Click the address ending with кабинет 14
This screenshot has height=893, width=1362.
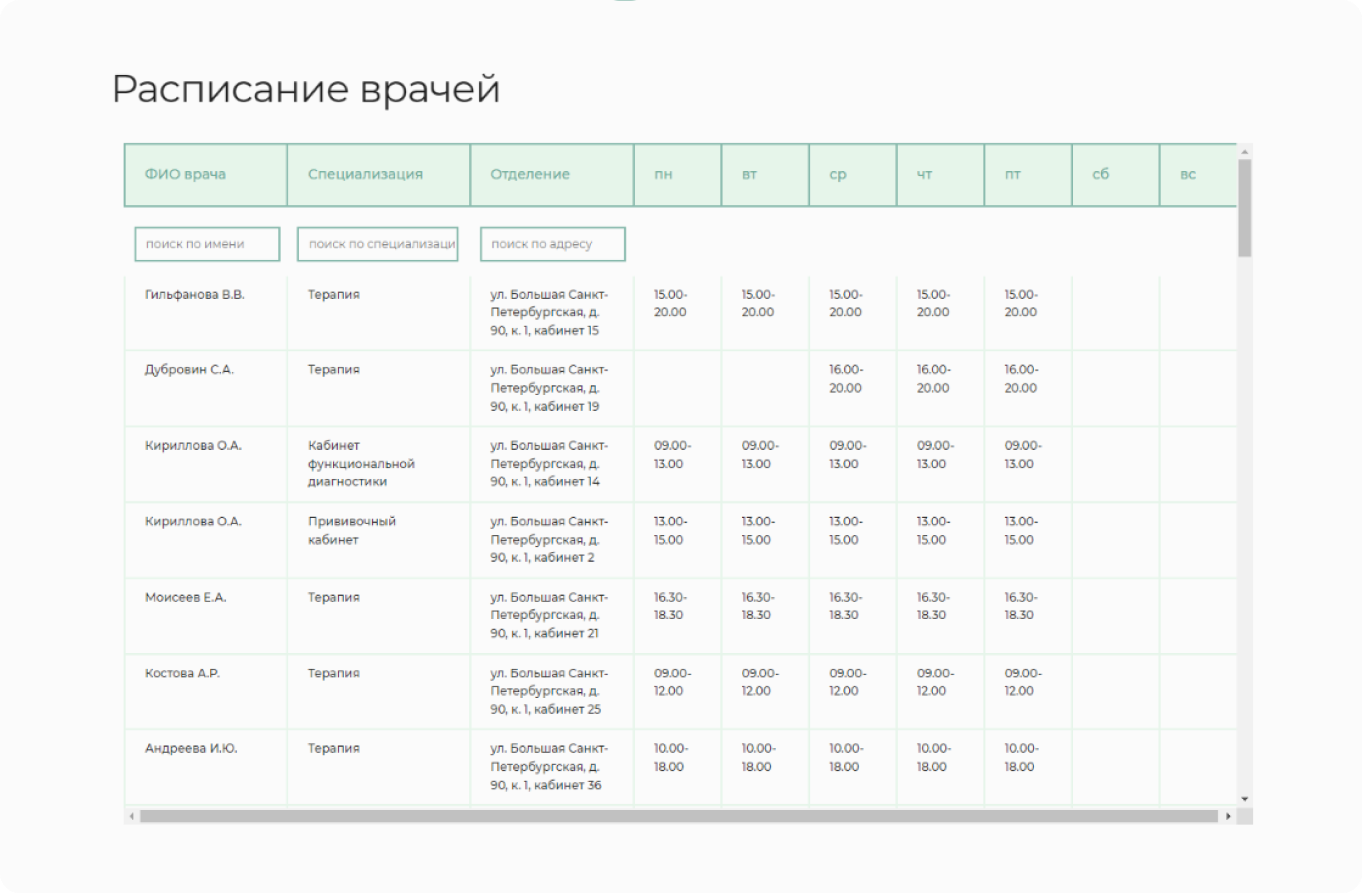[x=549, y=464]
